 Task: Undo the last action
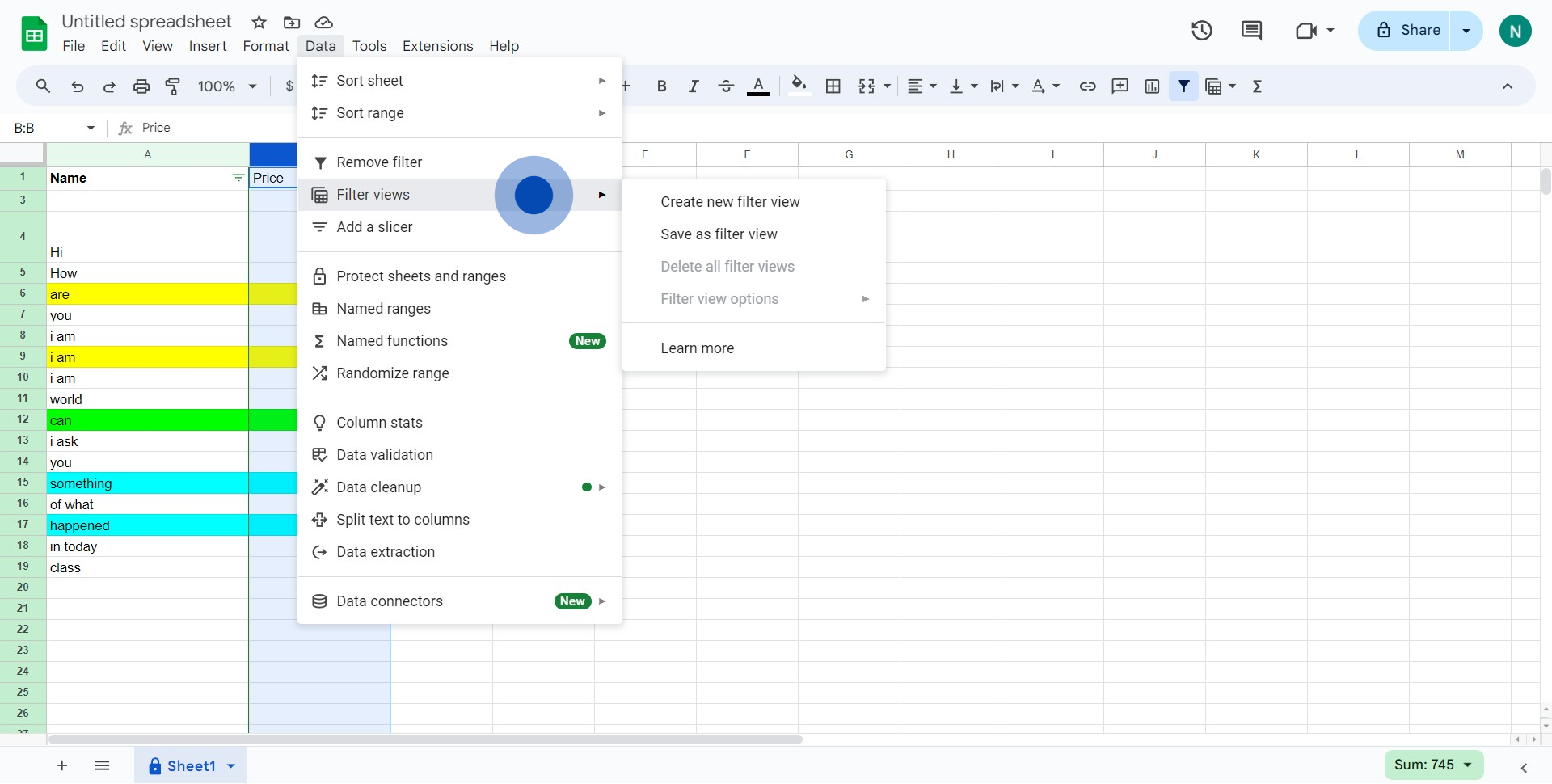click(x=77, y=86)
